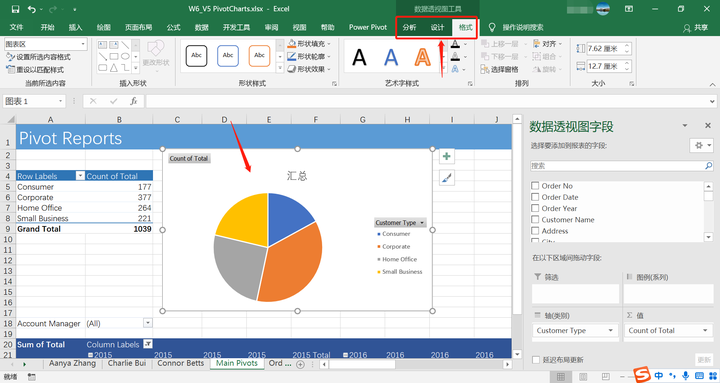Open Account Manager (All) filter dropdown
720x383 pixels.
click(148, 323)
